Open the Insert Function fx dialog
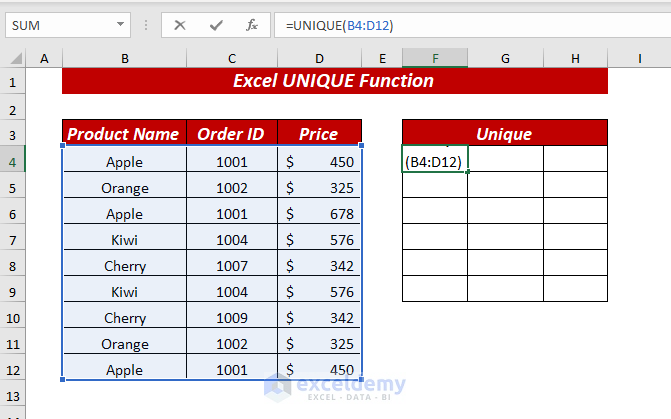This screenshot has height=419, width=671. pos(252,26)
